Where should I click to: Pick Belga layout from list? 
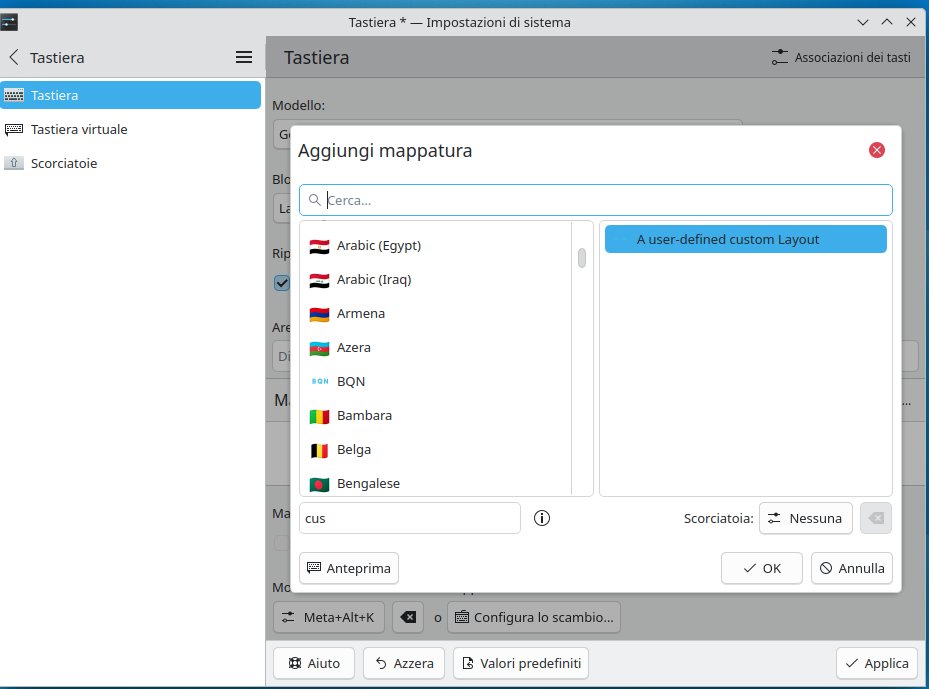click(435, 450)
